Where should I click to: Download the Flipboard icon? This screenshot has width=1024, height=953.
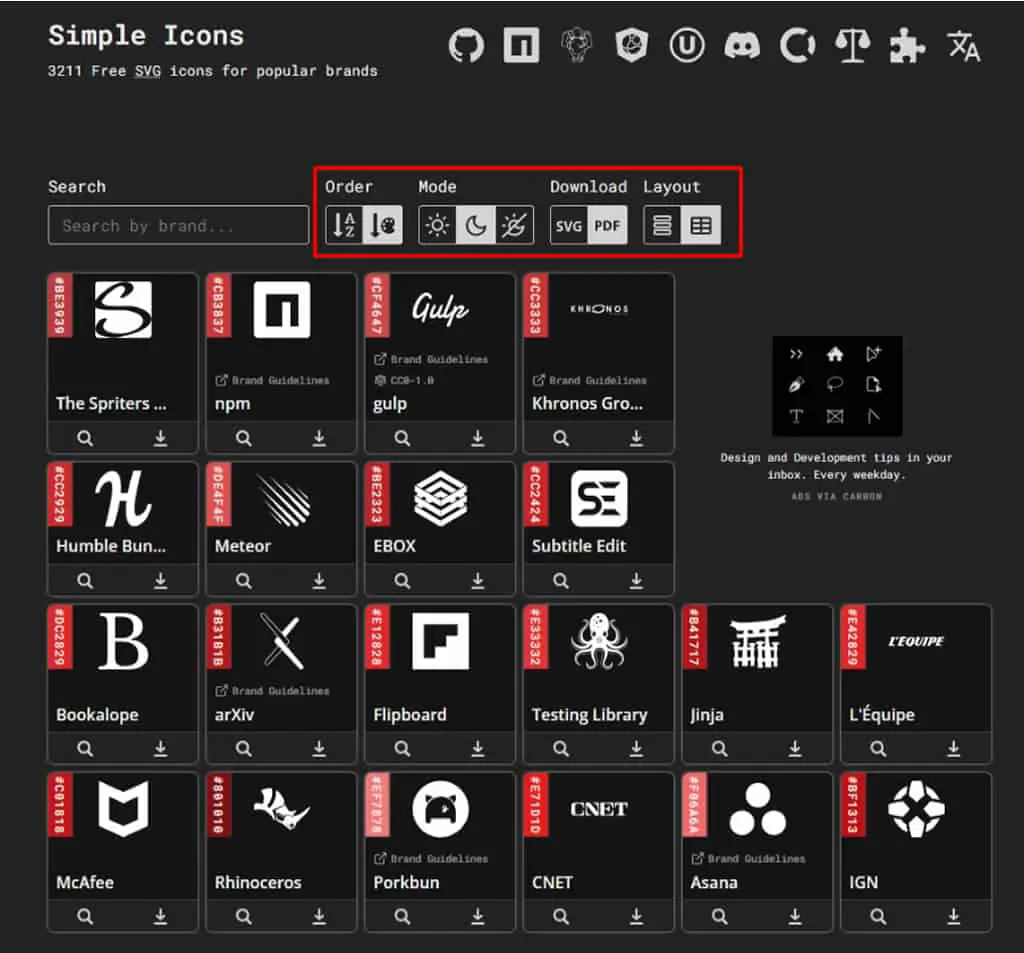pos(477,748)
